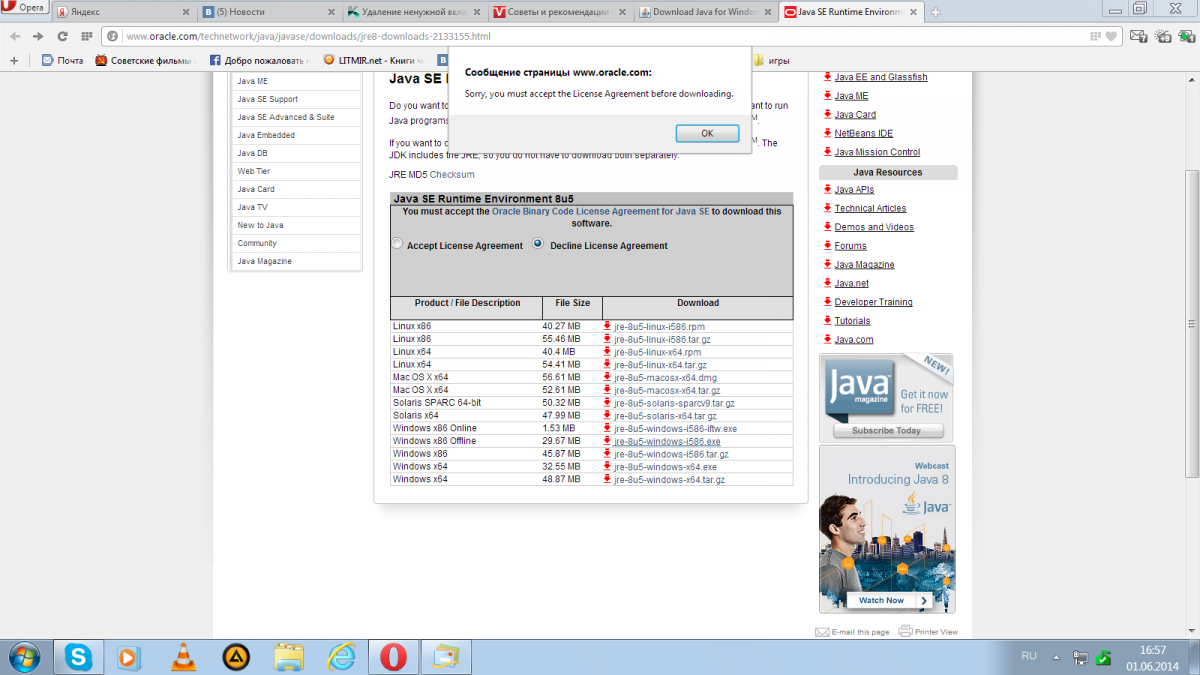Open the Windows Start menu

[x=22, y=657]
